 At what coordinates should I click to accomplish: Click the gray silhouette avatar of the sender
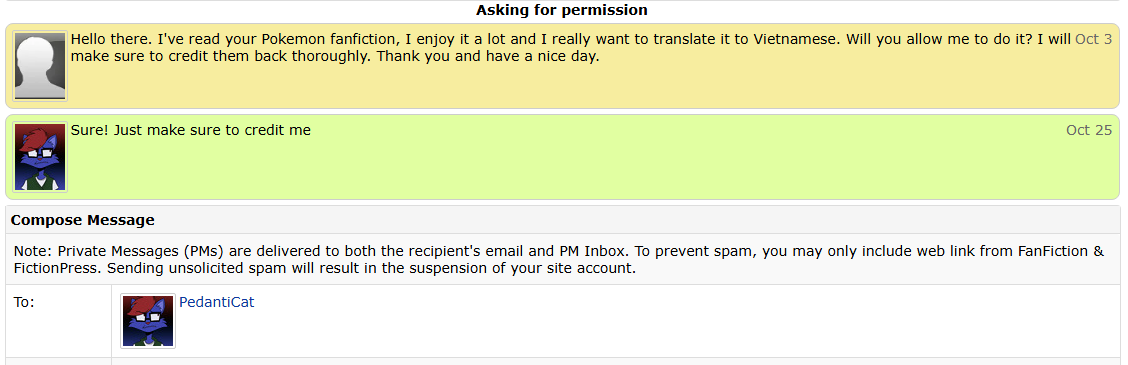pyautogui.click(x=40, y=66)
